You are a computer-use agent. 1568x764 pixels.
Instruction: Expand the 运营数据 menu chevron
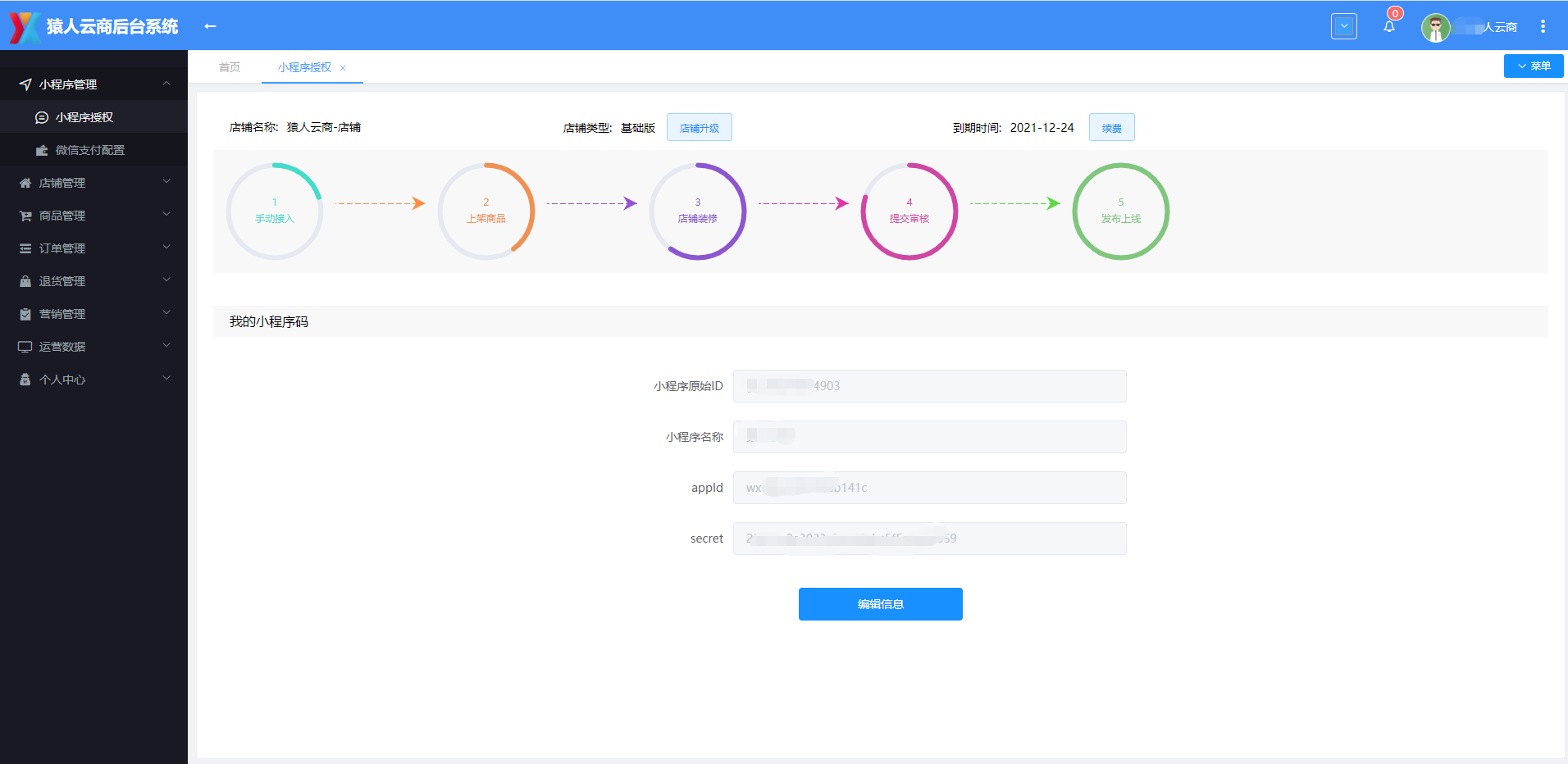166,346
